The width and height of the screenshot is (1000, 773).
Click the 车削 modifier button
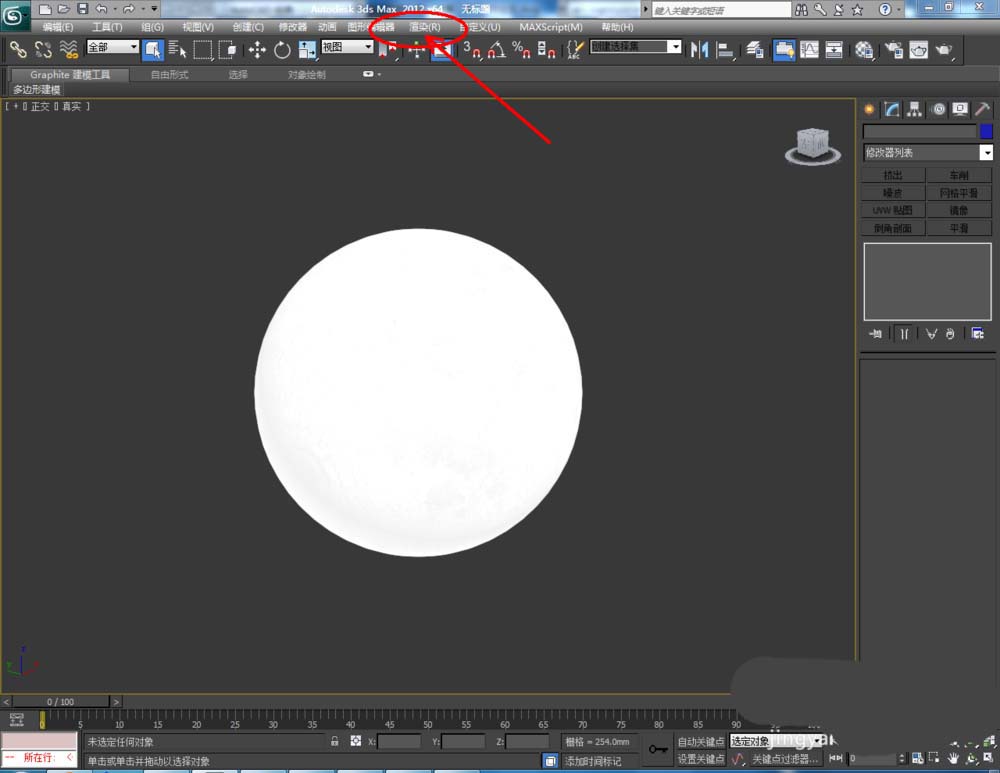pyautogui.click(x=959, y=175)
